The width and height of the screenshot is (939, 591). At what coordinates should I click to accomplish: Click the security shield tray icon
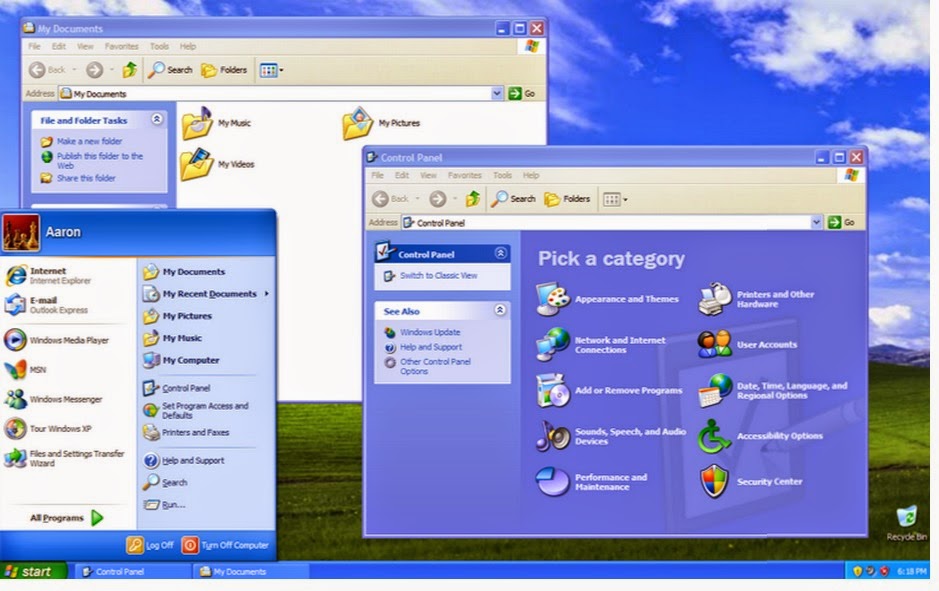857,572
